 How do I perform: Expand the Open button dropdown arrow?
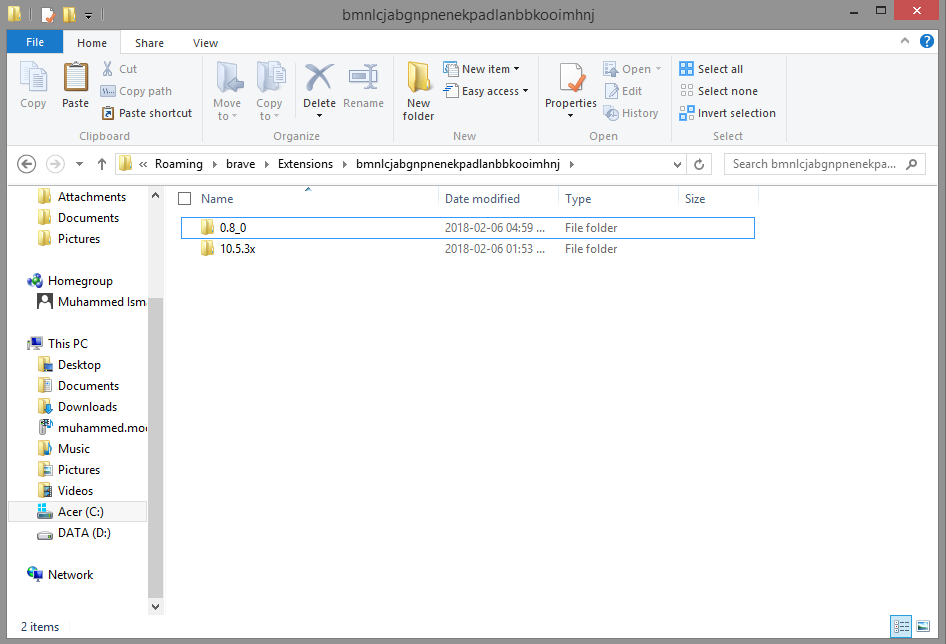click(x=658, y=69)
